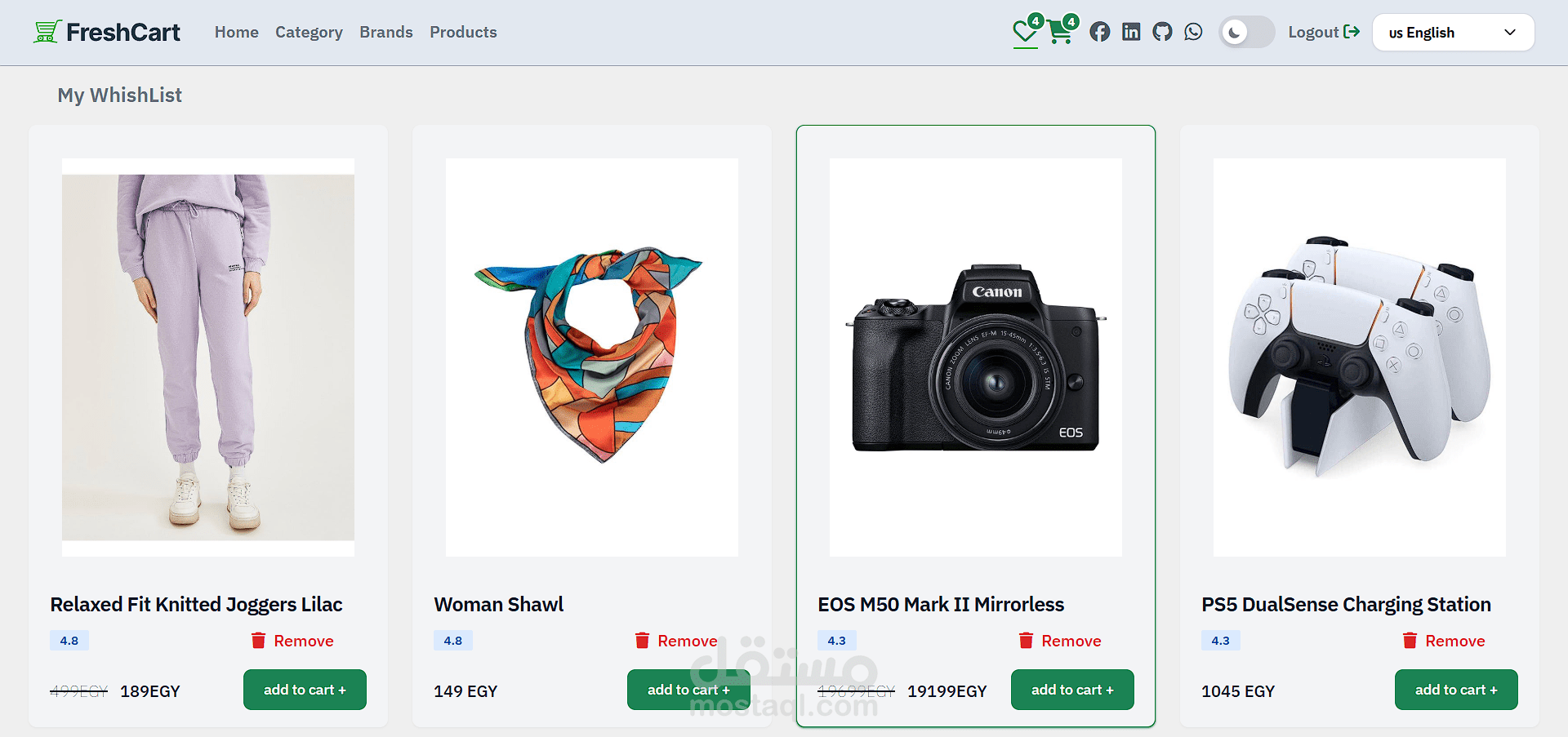Toggle dark mode switch

click(1246, 33)
